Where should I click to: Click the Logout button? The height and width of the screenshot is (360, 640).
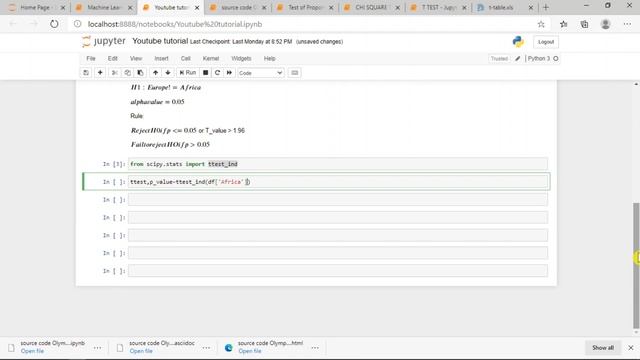pos(546,42)
